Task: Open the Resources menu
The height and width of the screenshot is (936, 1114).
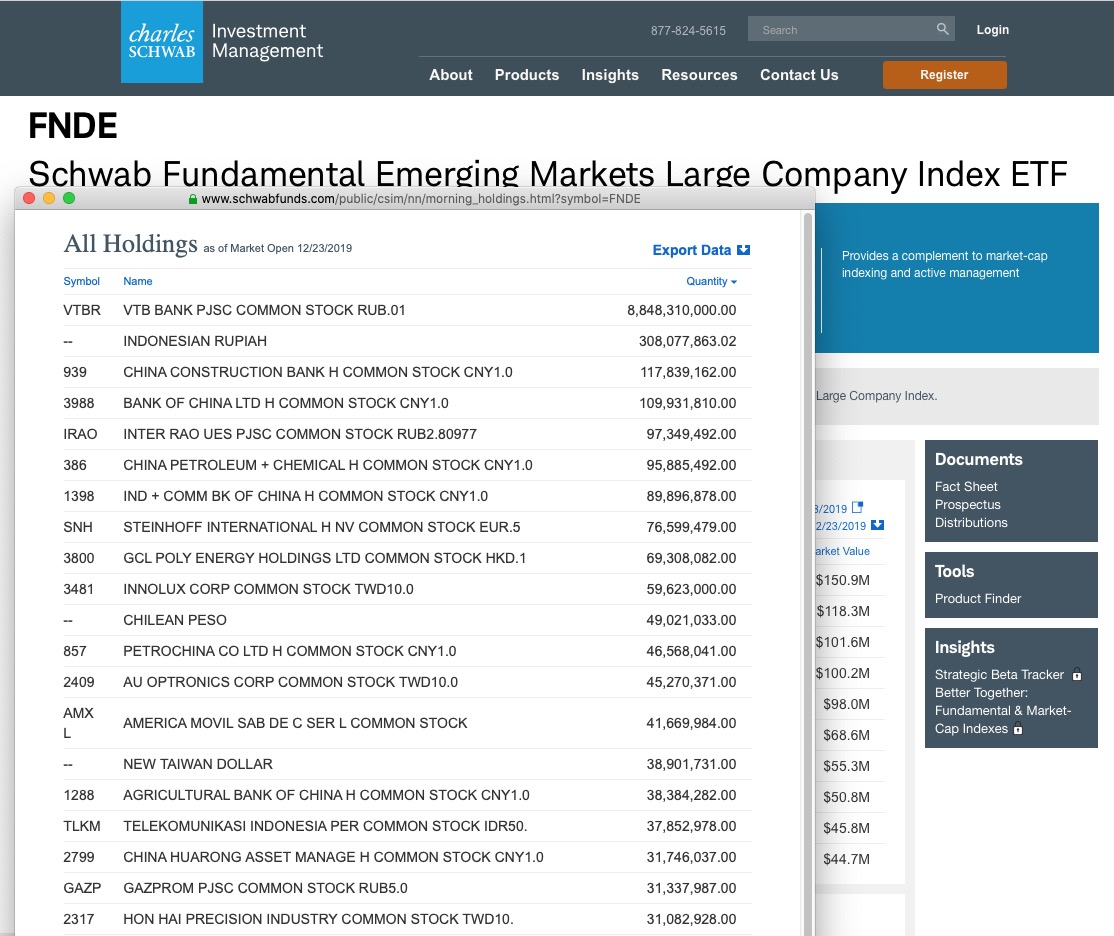Action: (699, 75)
